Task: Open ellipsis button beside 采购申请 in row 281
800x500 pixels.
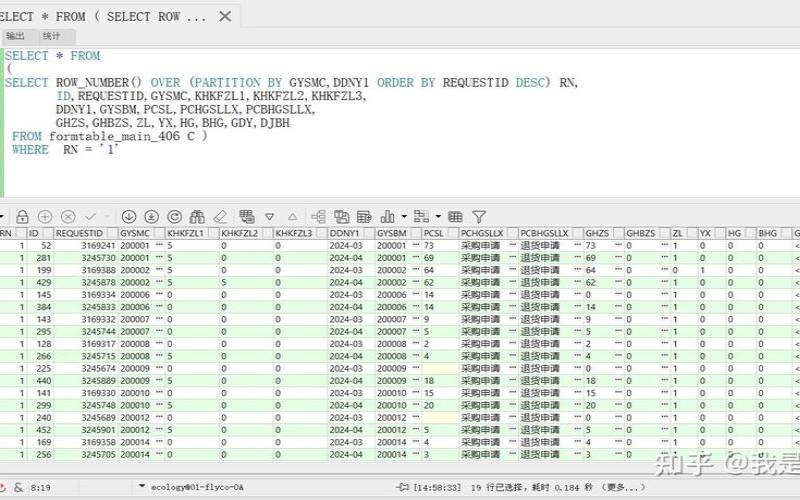Action: [x=512, y=258]
